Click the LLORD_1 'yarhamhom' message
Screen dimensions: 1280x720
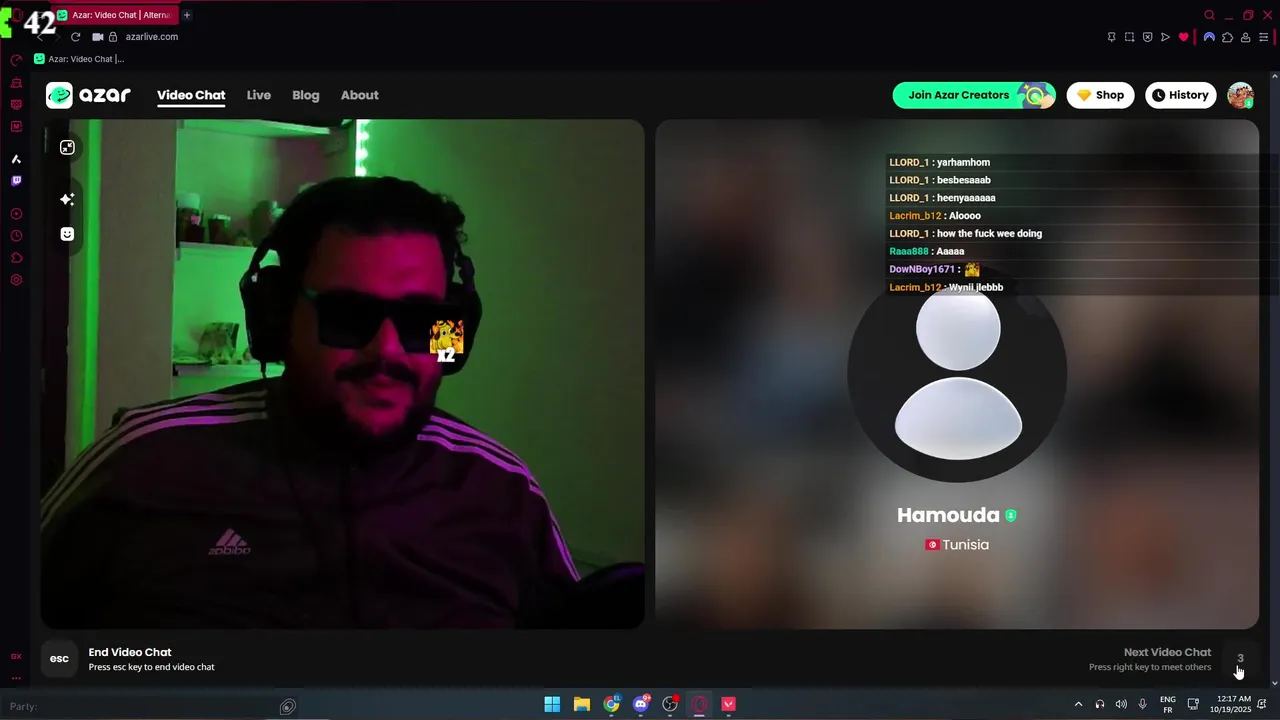tap(939, 162)
